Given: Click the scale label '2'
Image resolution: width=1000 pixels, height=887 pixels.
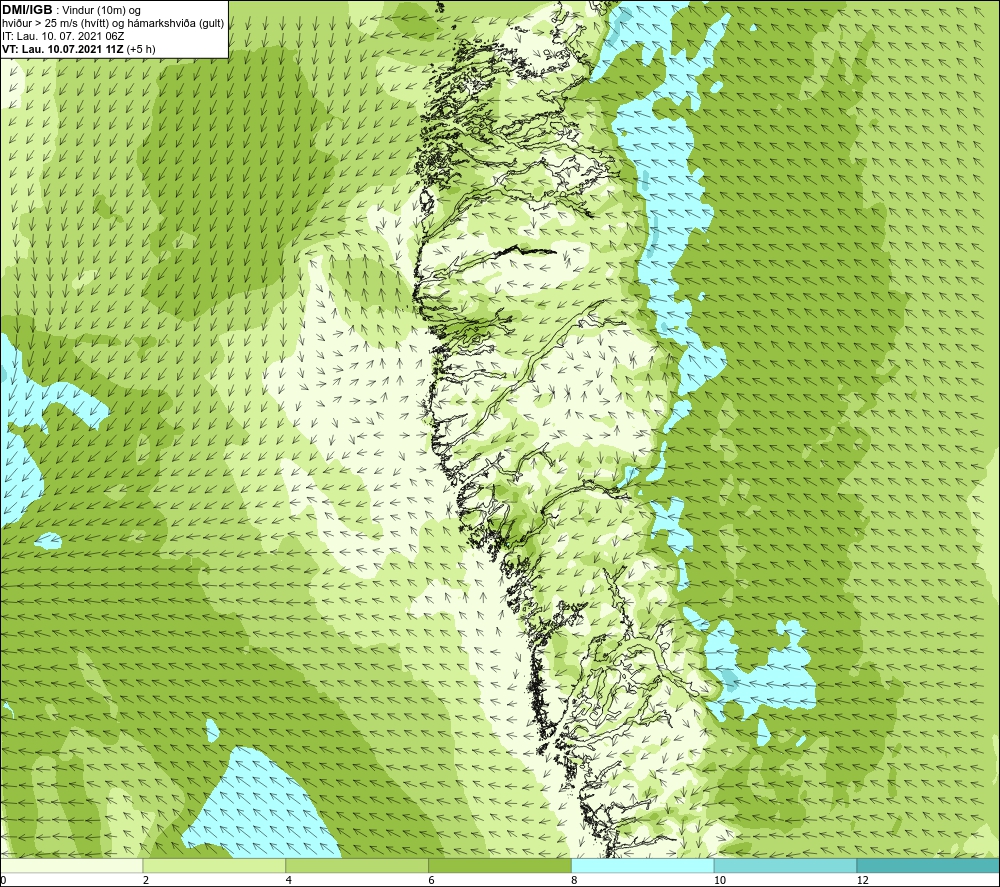Looking at the screenshot, I should [146, 881].
